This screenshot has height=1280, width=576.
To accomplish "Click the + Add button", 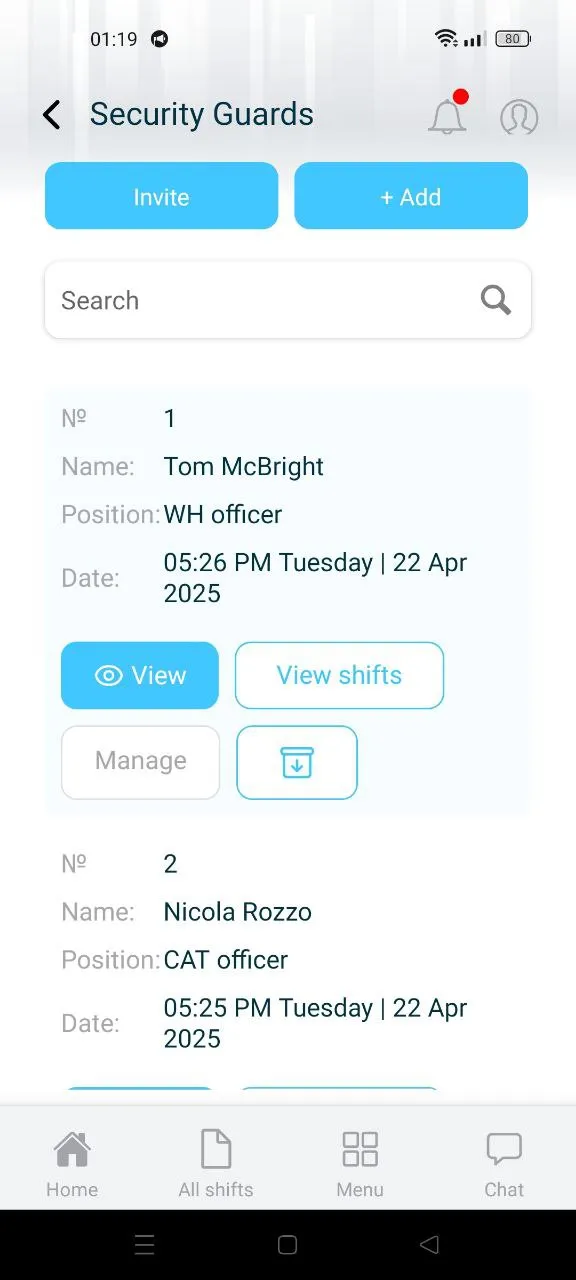I will 411,196.
